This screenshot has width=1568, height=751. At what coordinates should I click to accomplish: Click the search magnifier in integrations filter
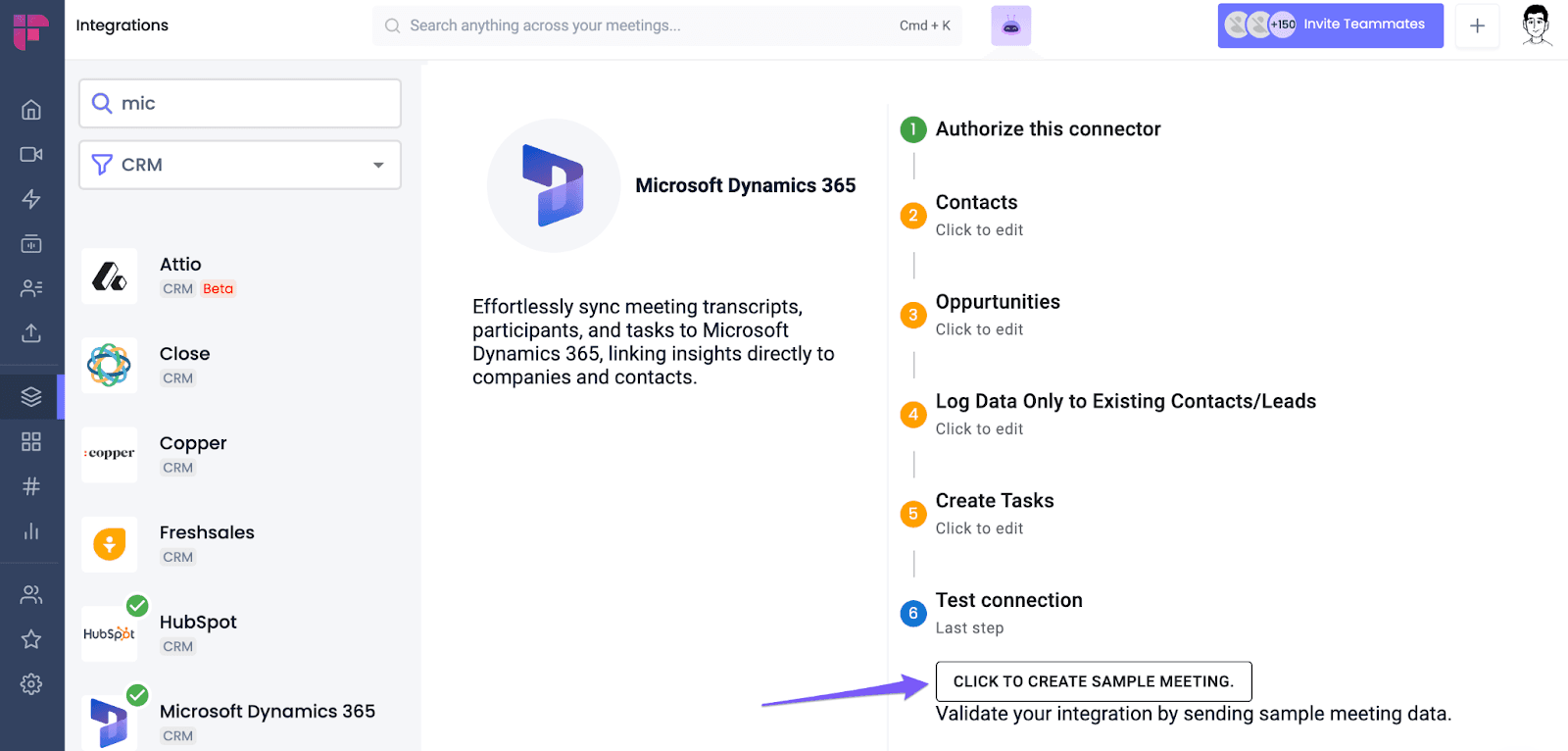[102, 103]
